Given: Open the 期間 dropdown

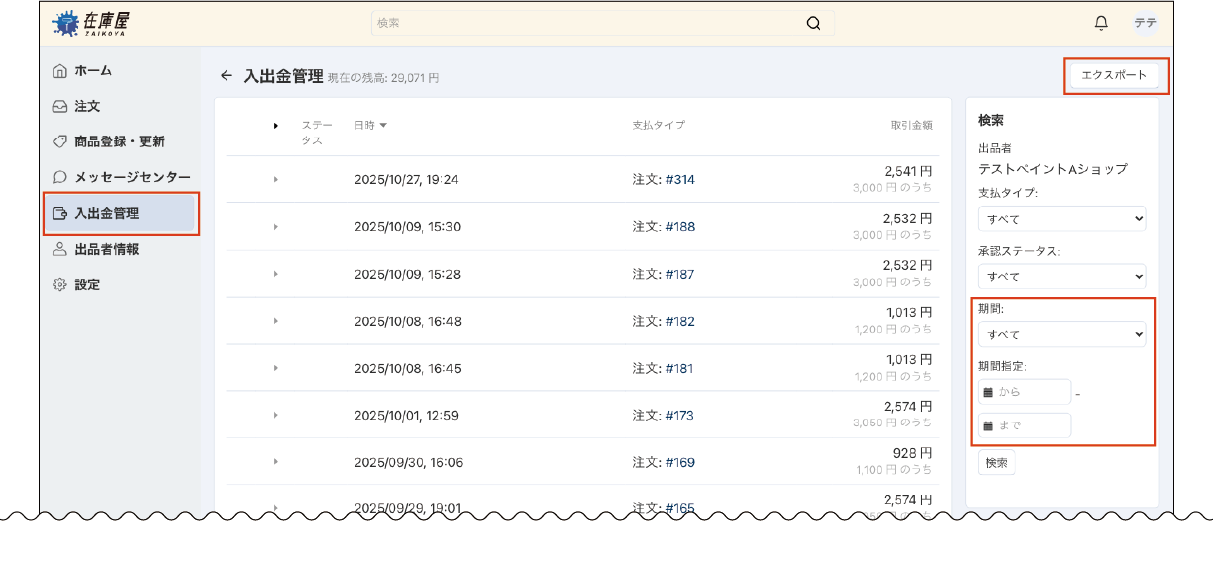Looking at the screenshot, I should 1061,334.
